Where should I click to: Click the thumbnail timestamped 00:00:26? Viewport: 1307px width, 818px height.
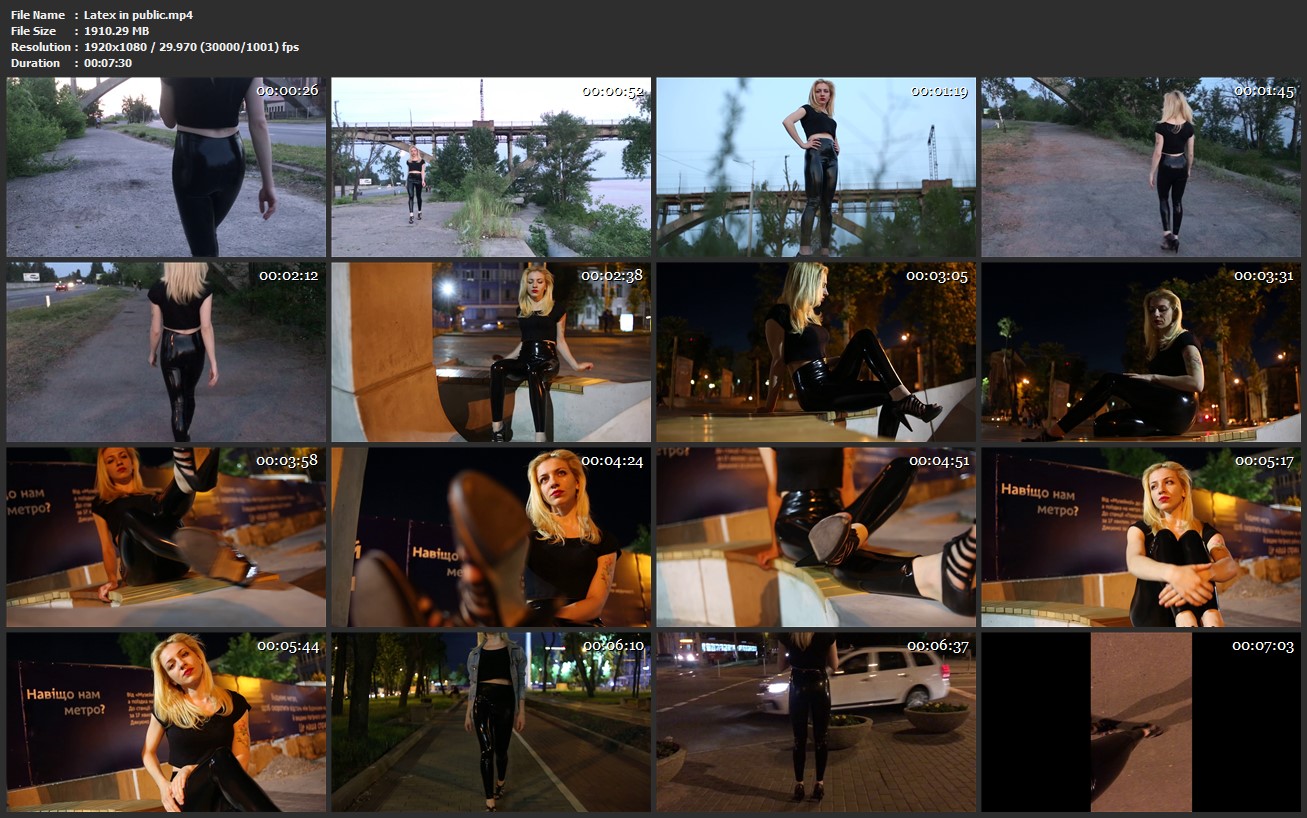tap(166, 167)
